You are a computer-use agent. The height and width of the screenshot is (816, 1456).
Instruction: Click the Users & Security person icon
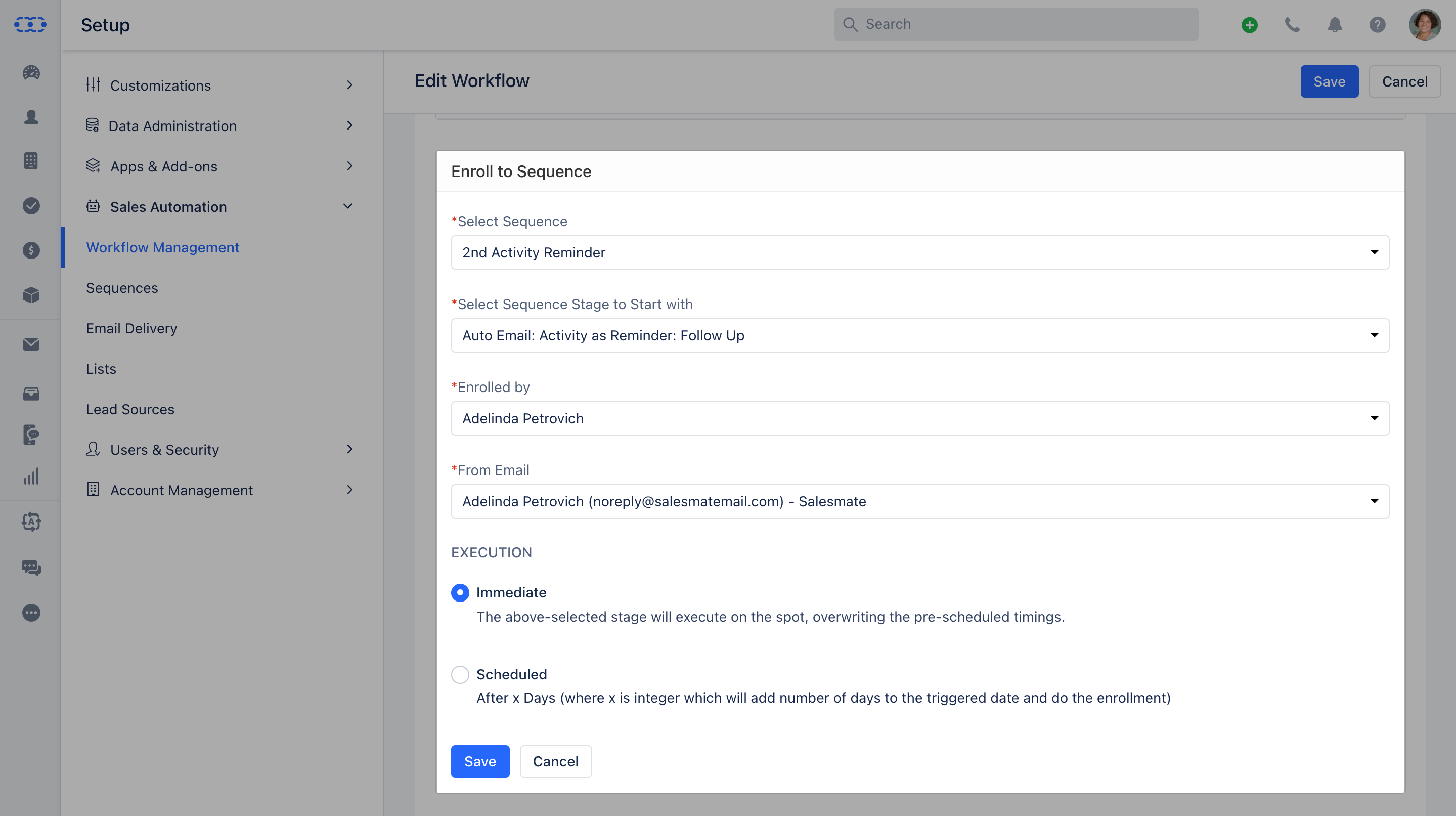coord(93,449)
